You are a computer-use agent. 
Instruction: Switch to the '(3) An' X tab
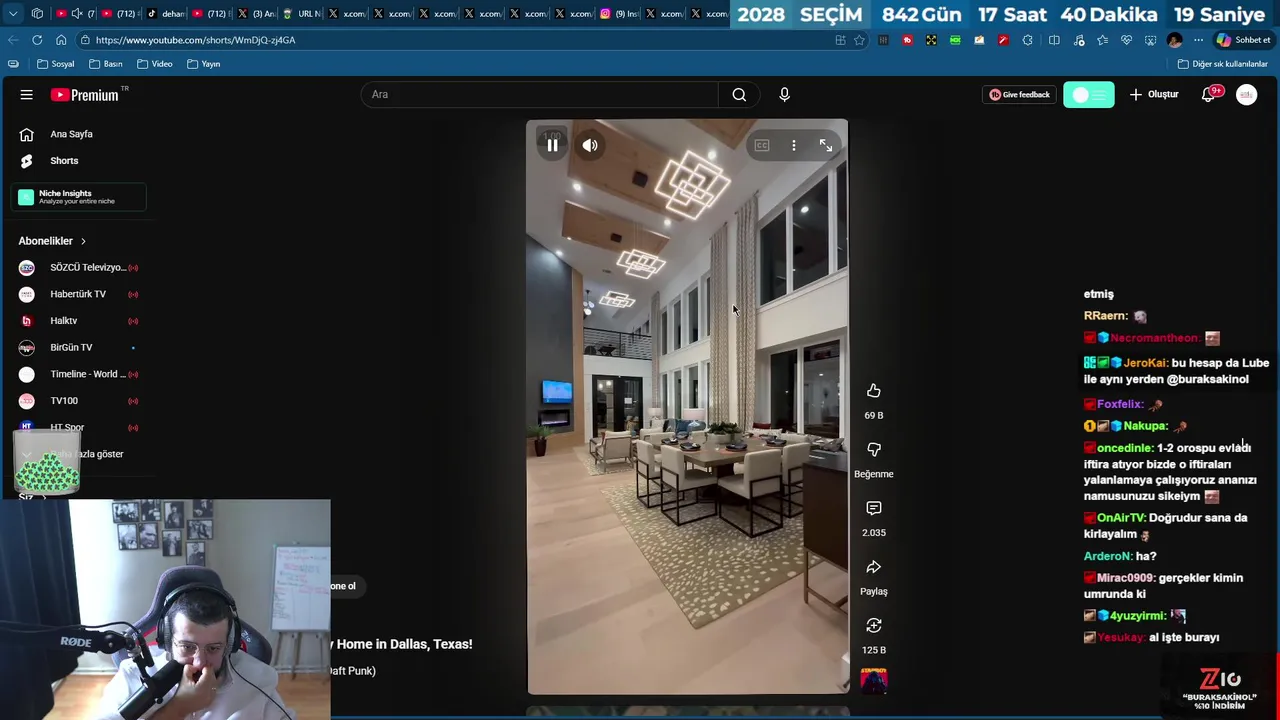click(256, 13)
